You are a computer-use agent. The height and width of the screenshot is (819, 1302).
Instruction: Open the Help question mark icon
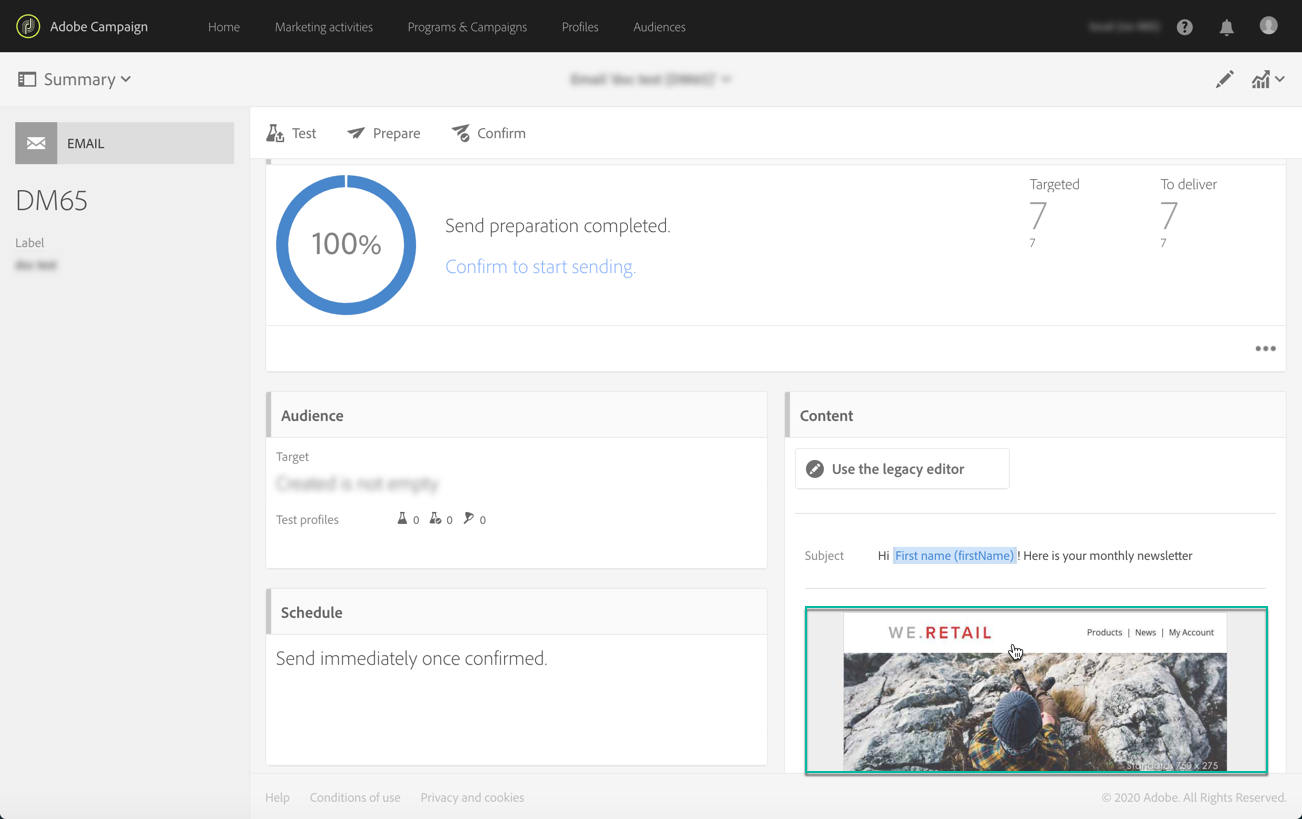pyautogui.click(x=1185, y=27)
